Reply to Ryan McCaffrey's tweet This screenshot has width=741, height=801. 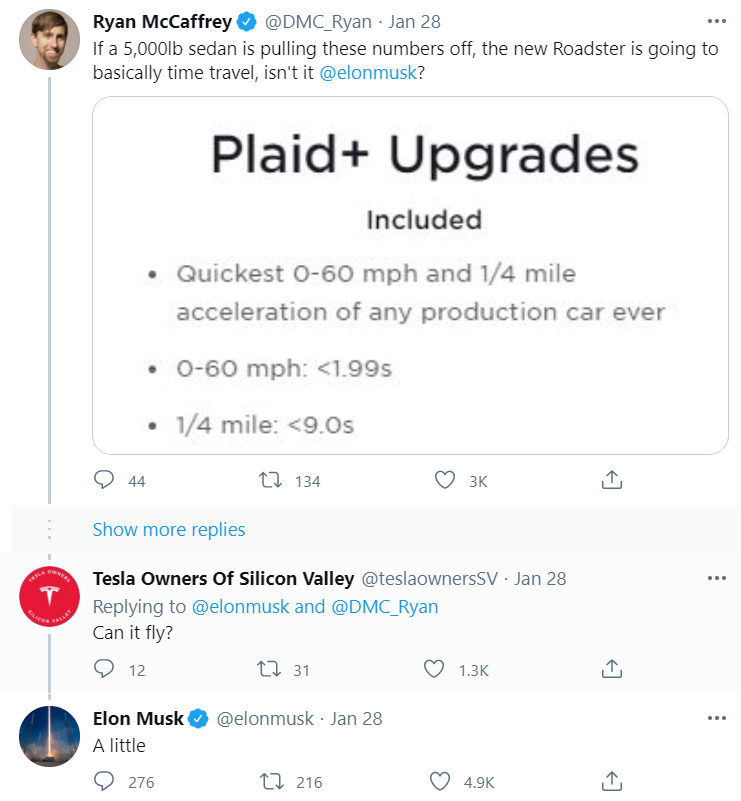(x=104, y=480)
